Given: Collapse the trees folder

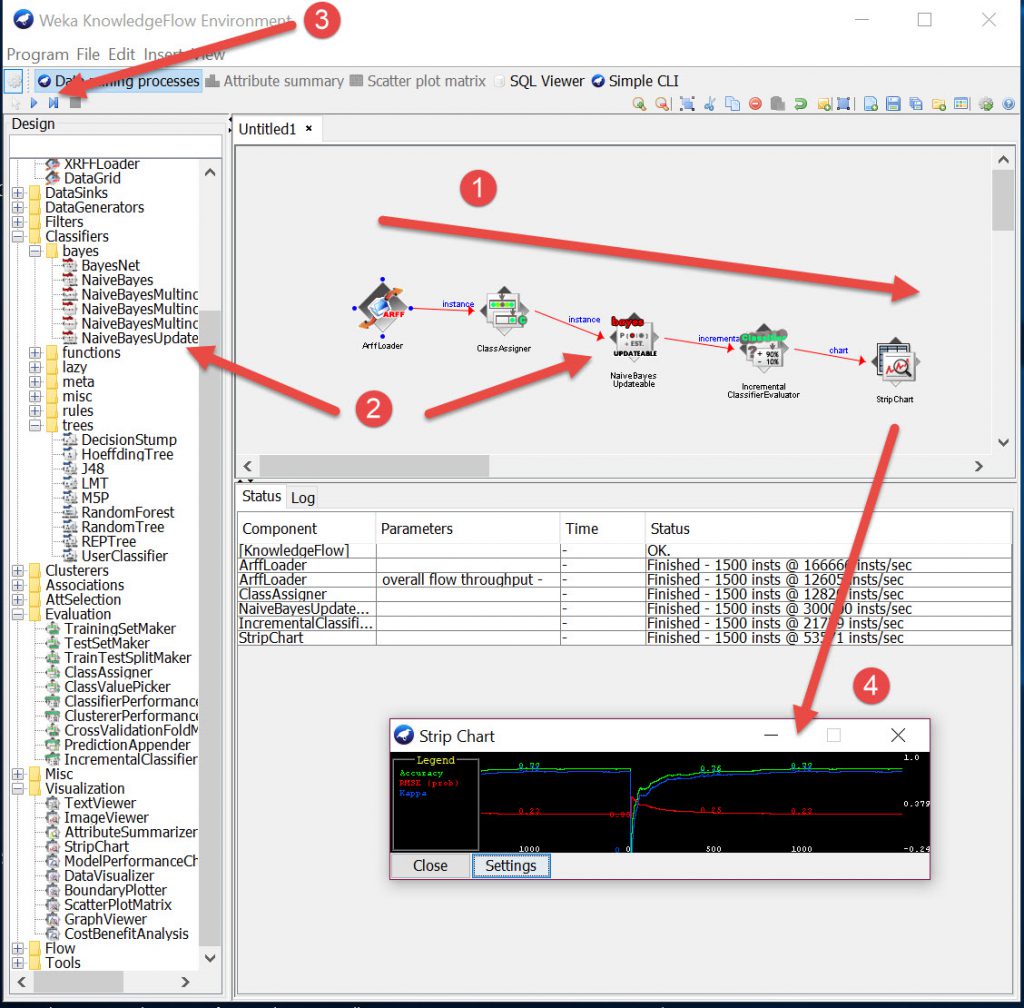Looking at the screenshot, I should (36, 426).
